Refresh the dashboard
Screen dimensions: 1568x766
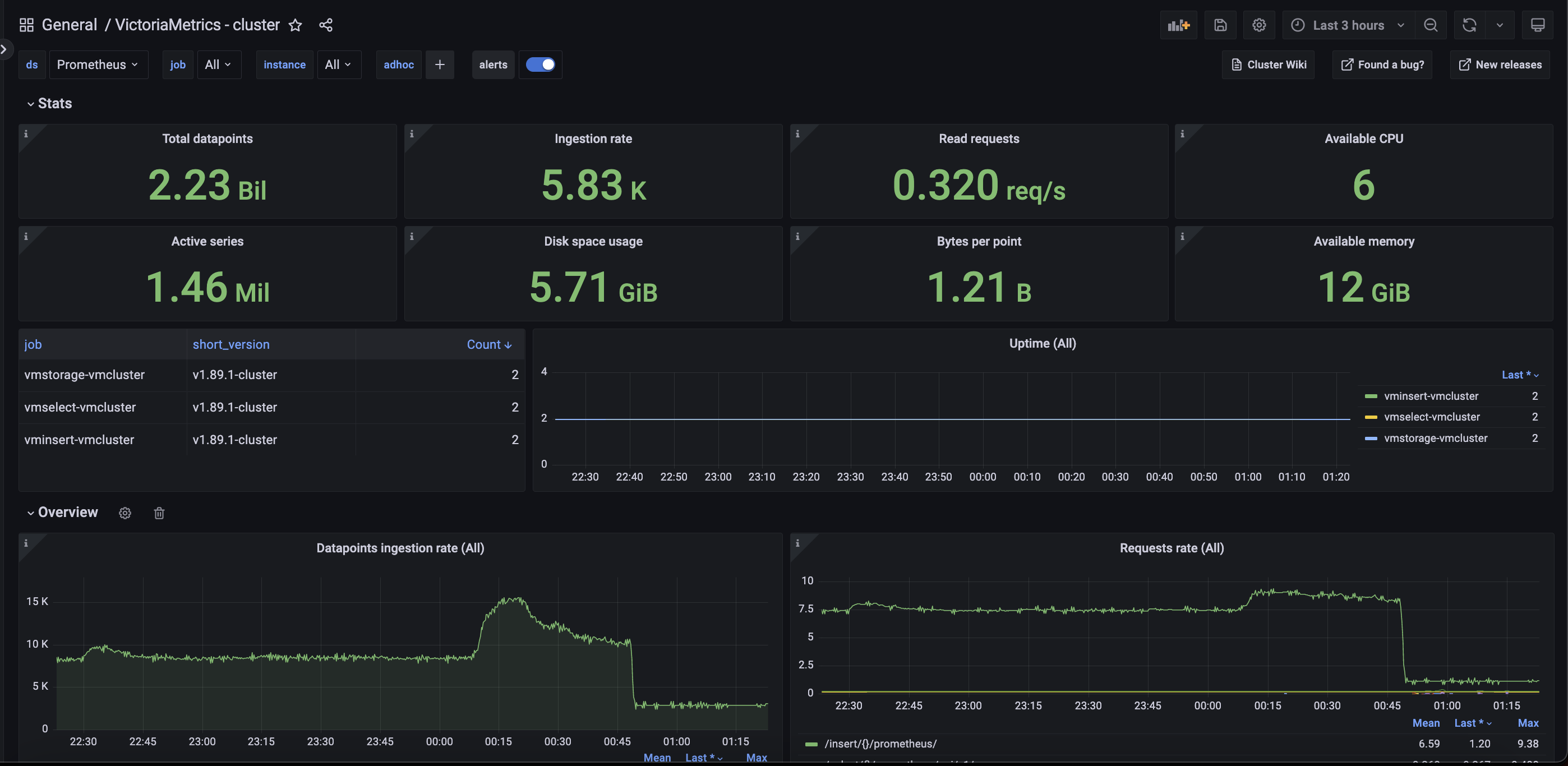1469,25
